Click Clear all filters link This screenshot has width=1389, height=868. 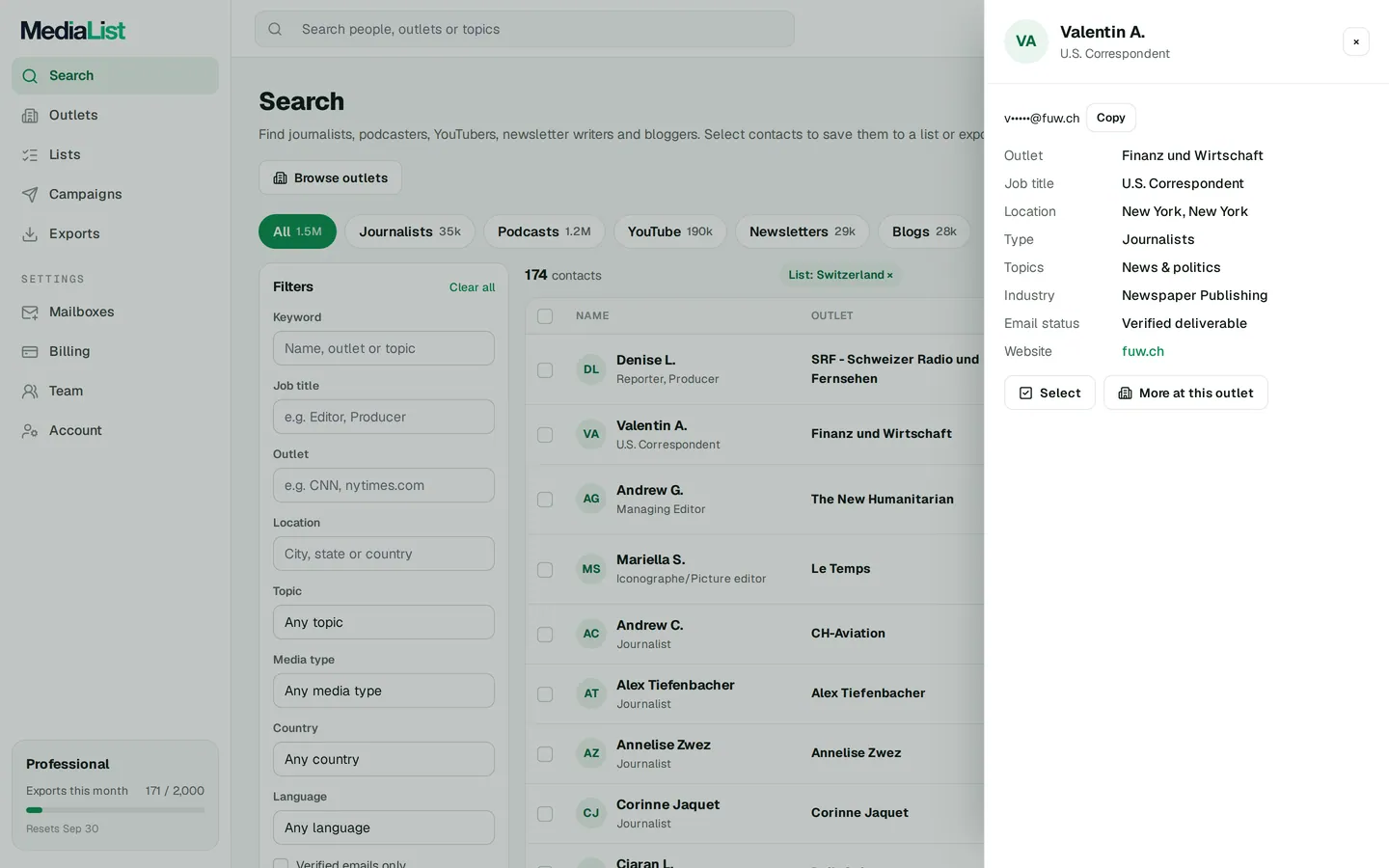tap(472, 287)
